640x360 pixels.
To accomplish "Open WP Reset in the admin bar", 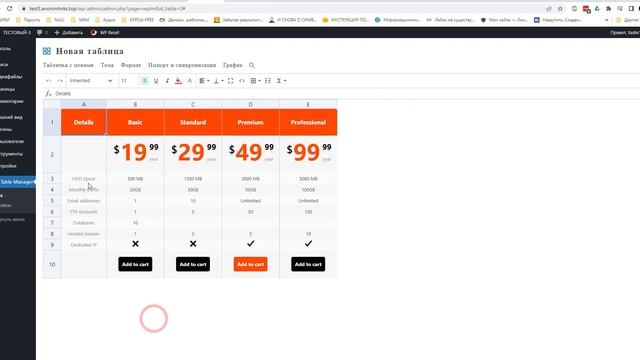I will pos(105,32).
